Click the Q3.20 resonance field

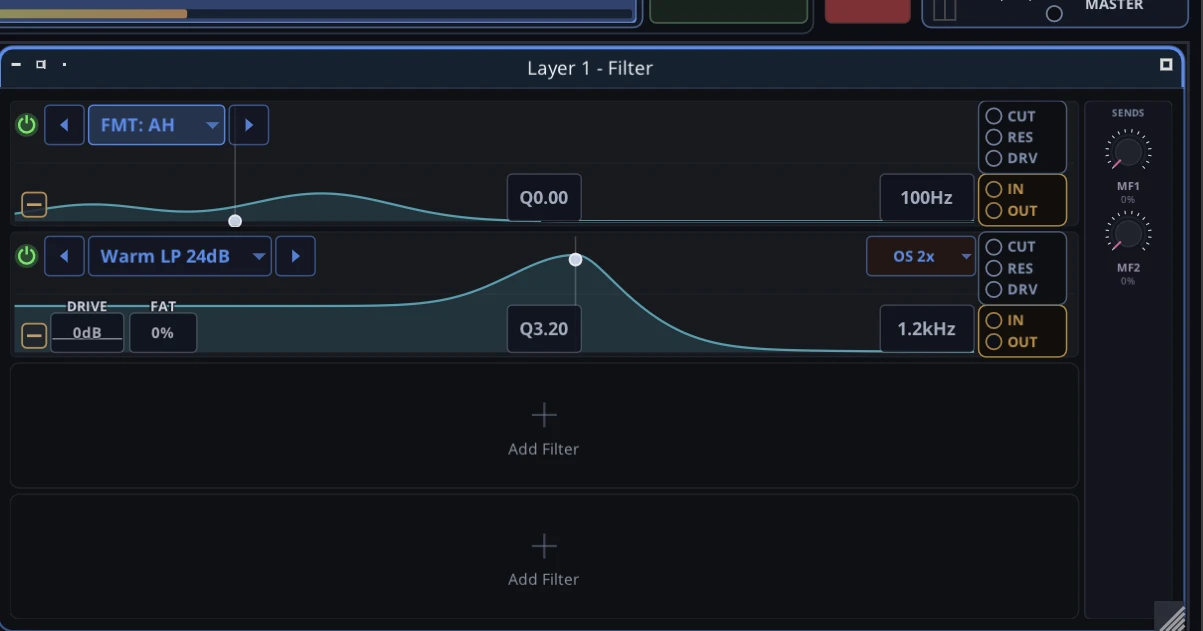point(544,329)
